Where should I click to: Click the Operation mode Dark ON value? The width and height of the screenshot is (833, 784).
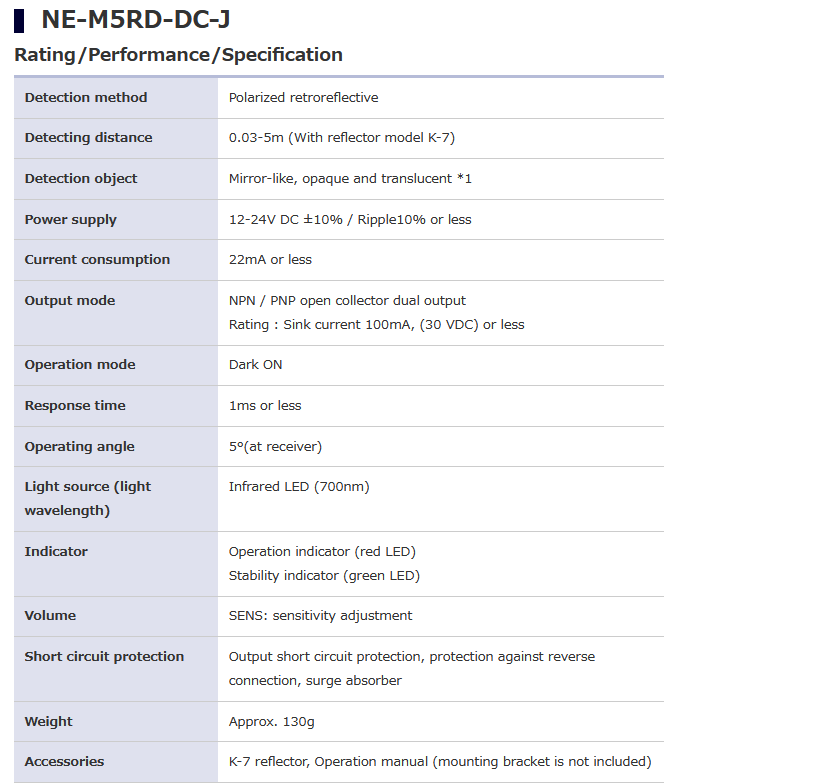(x=256, y=365)
